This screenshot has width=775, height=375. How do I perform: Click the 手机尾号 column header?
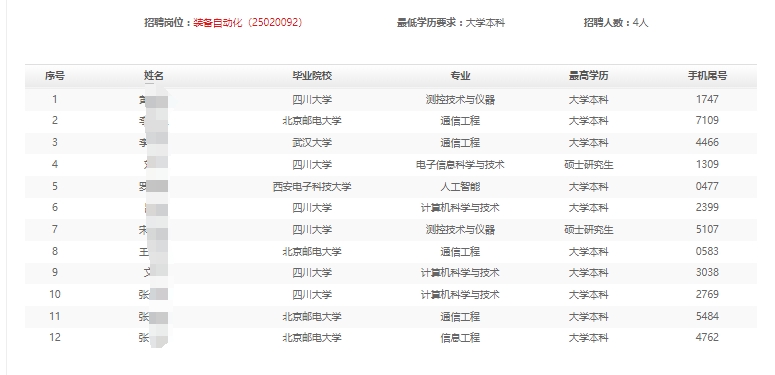pyautogui.click(x=707, y=76)
